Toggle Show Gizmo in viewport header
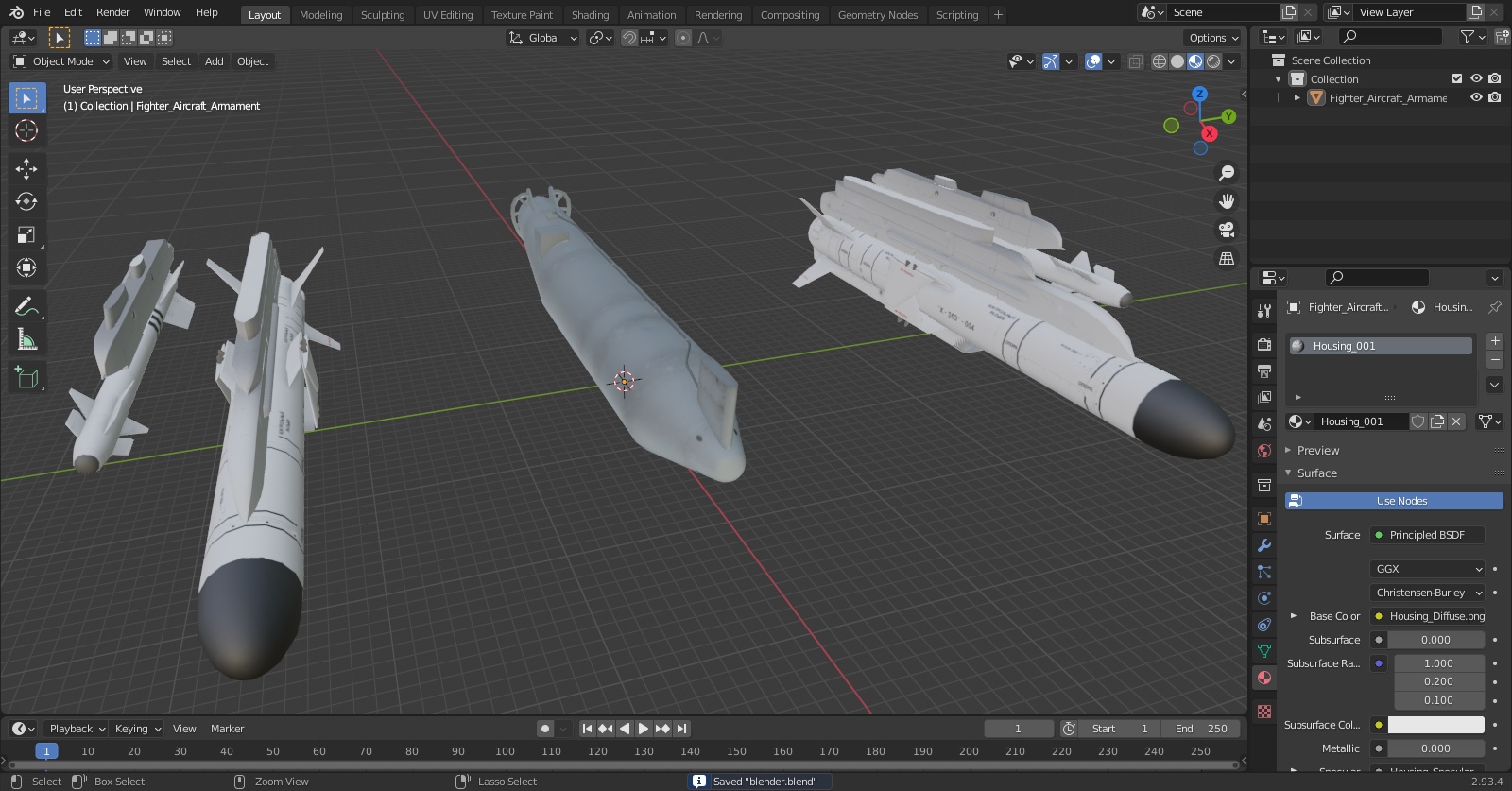 pos(1051,61)
